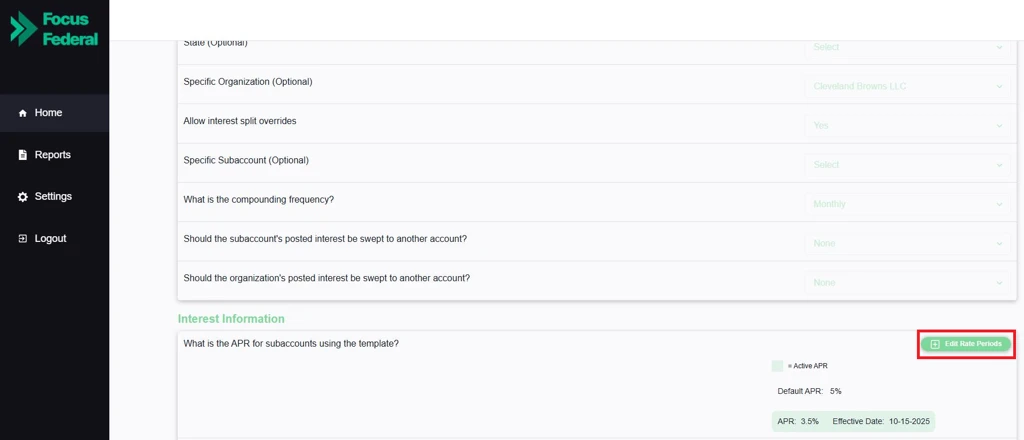Click the Focus Federal logo
Screen dimensions: 1024x440
pyautogui.click(x=54, y=29)
